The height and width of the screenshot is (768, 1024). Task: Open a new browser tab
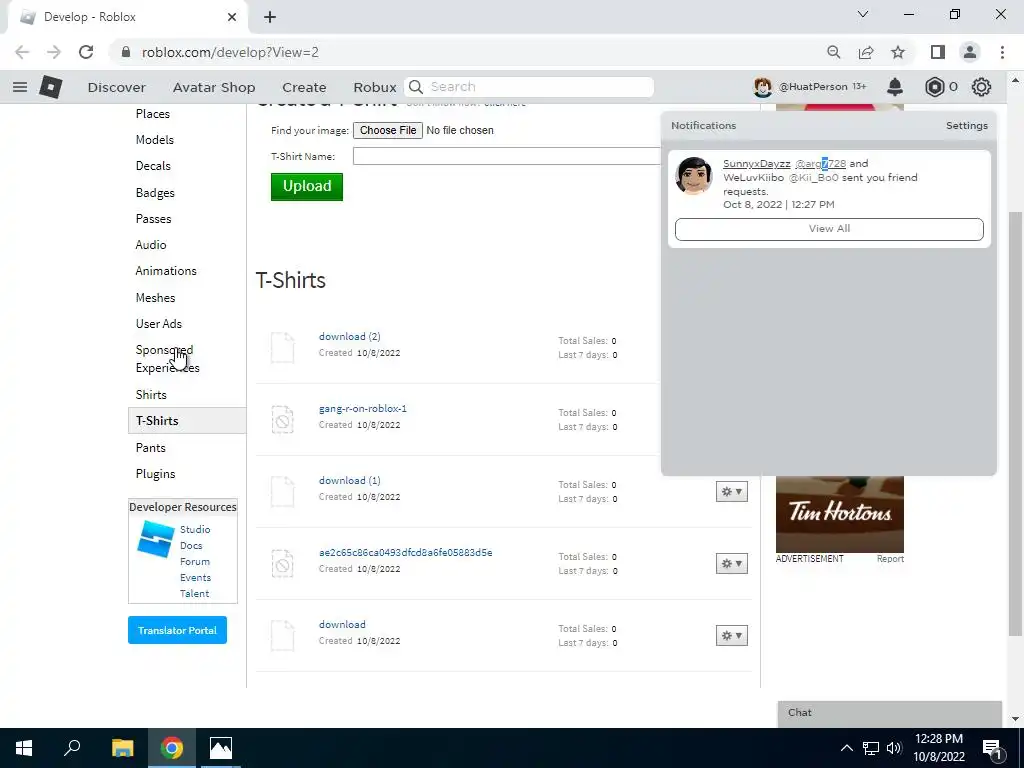[270, 17]
